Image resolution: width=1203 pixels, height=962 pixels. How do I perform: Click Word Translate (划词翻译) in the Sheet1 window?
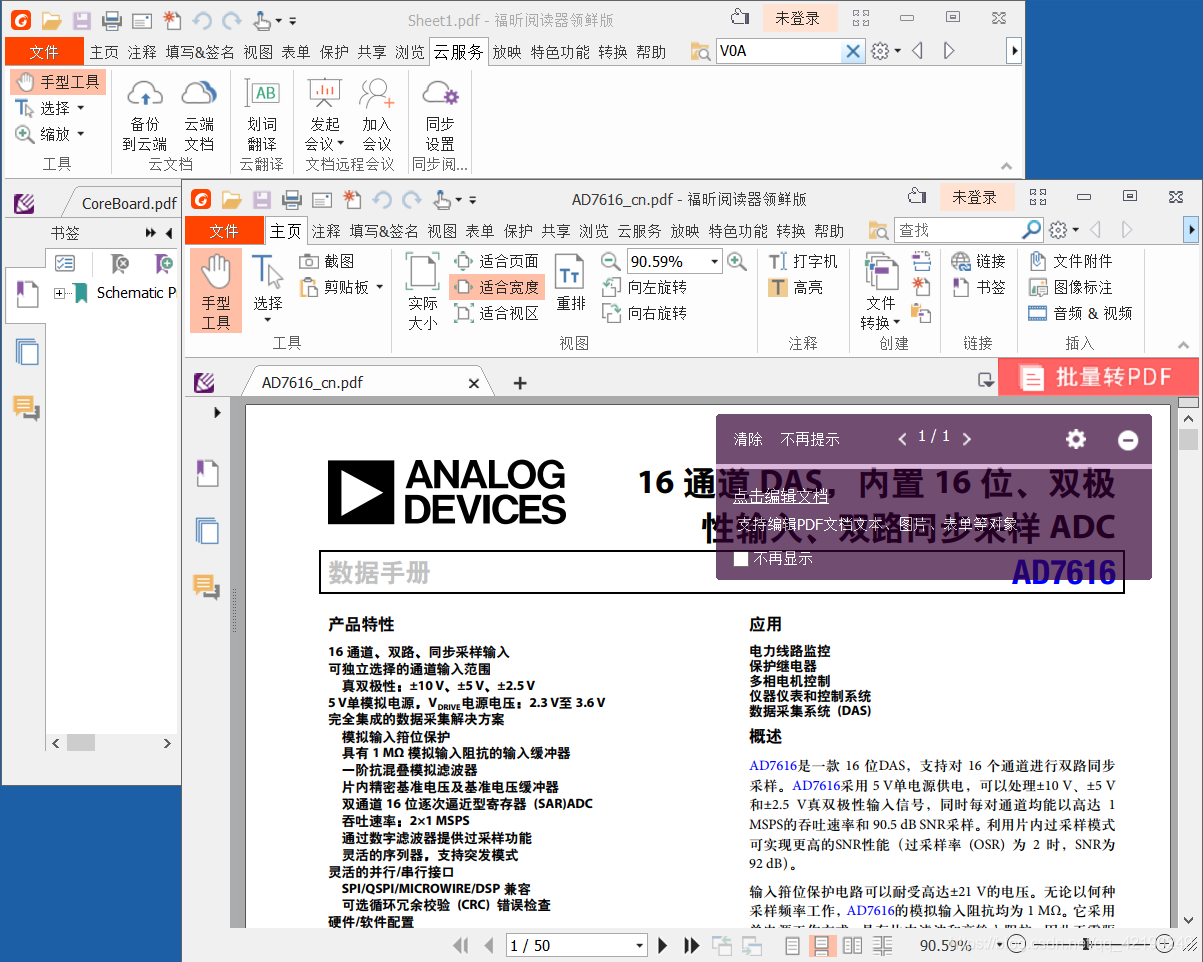(x=262, y=114)
